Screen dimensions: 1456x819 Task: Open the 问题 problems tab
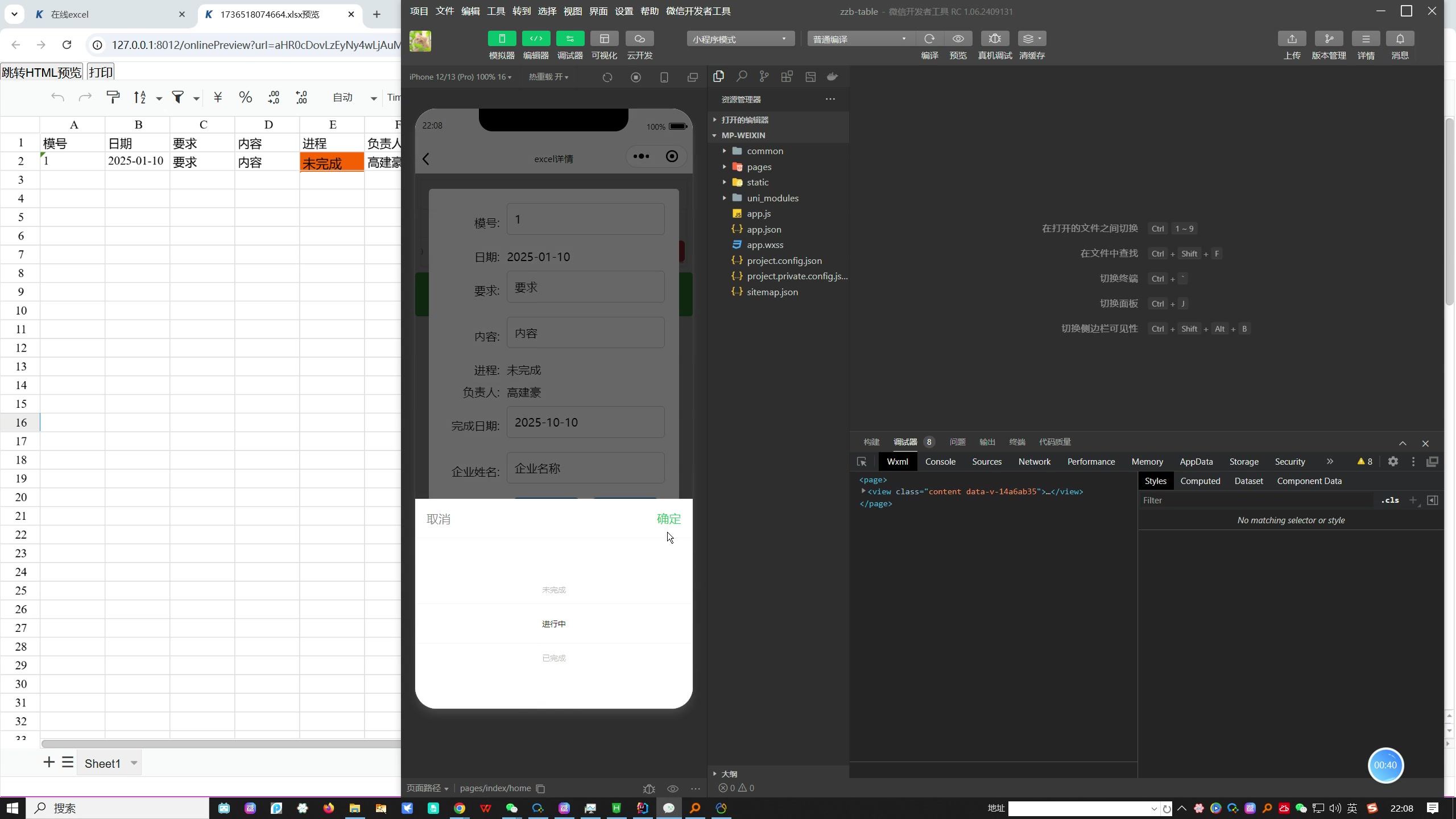point(957,442)
